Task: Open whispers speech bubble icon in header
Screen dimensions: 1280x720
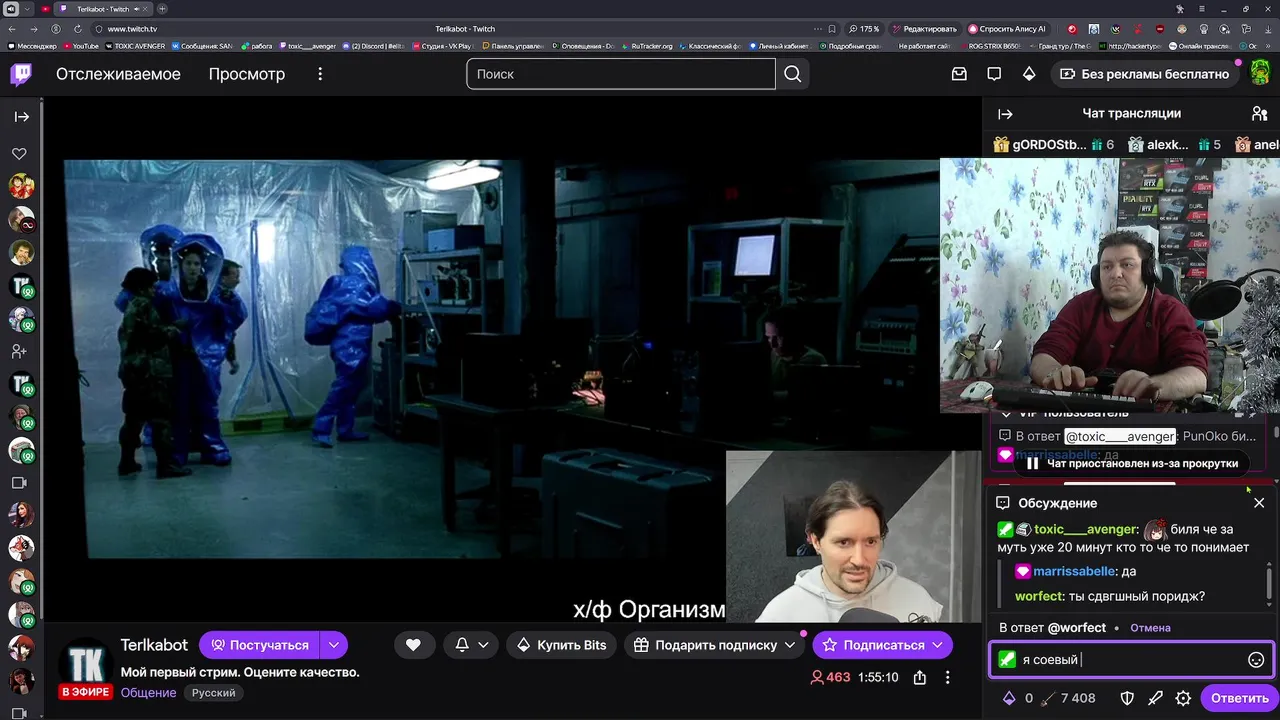Action: (x=994, y=74)
